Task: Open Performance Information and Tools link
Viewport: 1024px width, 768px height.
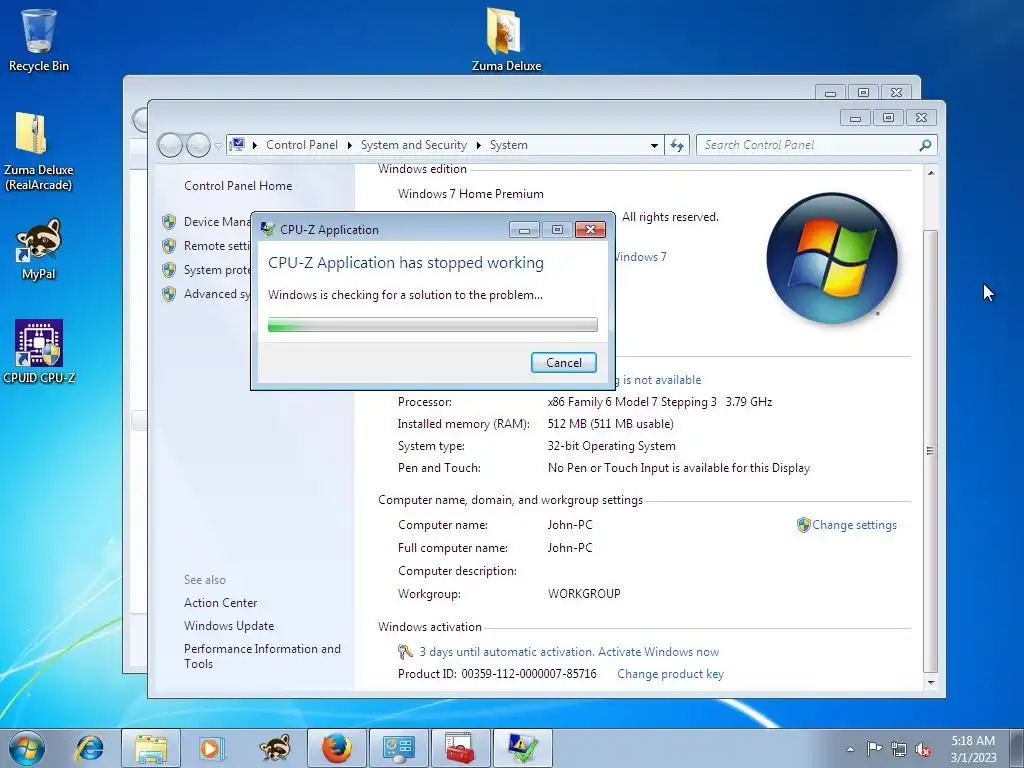Action: [x=262, y=656]
